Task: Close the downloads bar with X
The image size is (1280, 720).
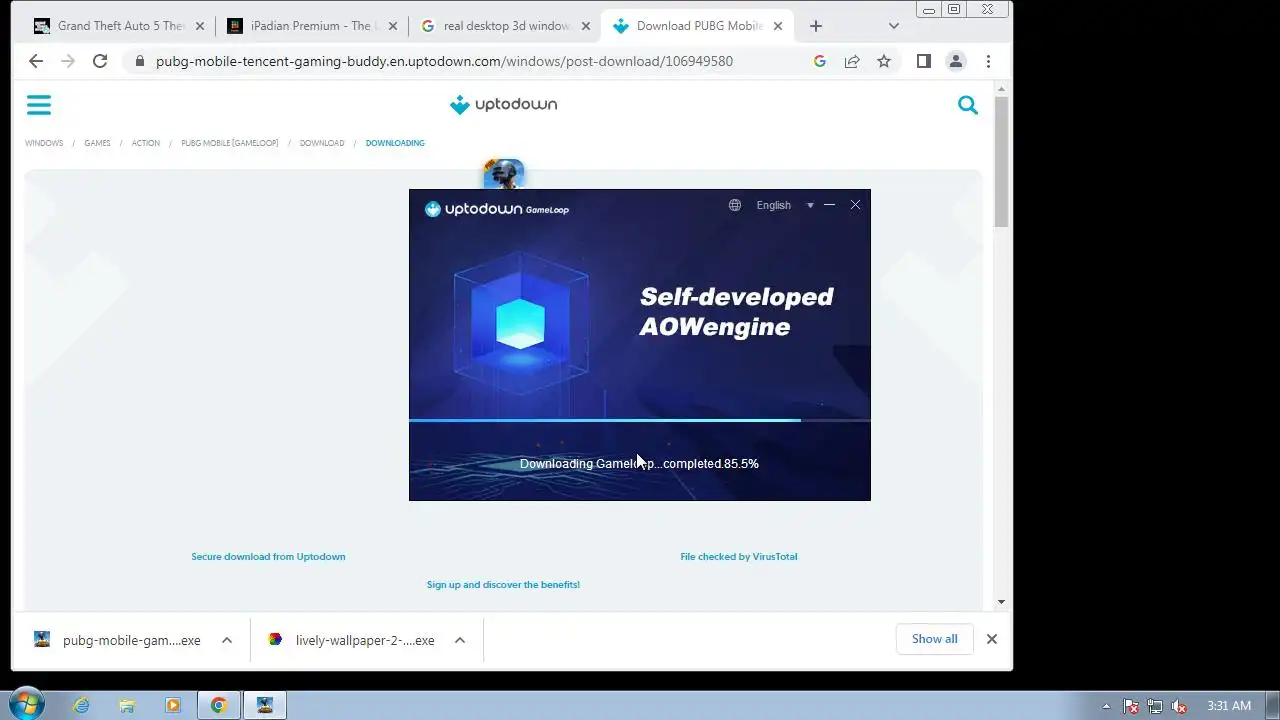Action: coord(992,639)
